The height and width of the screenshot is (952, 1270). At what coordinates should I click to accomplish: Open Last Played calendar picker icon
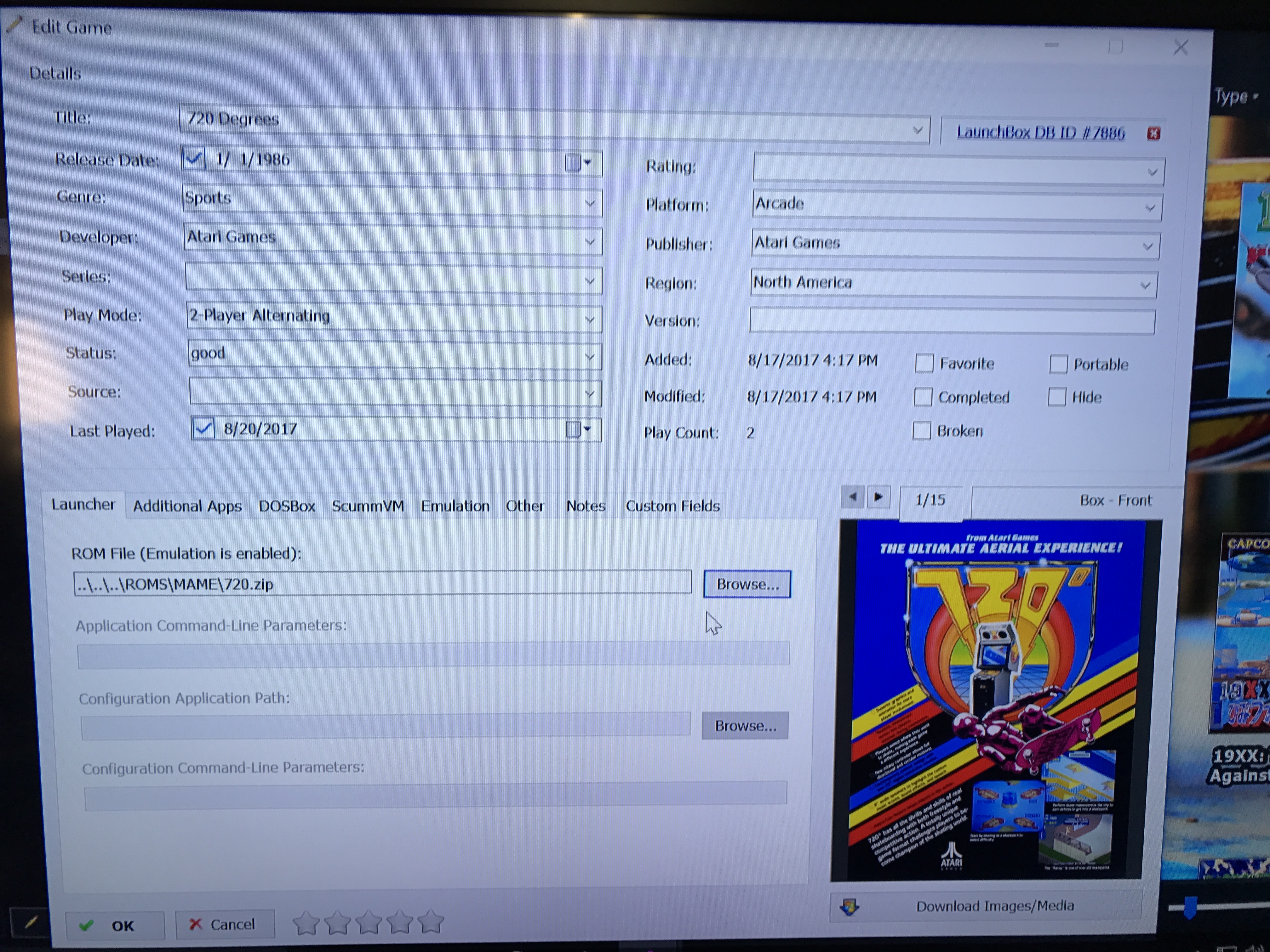578,429
